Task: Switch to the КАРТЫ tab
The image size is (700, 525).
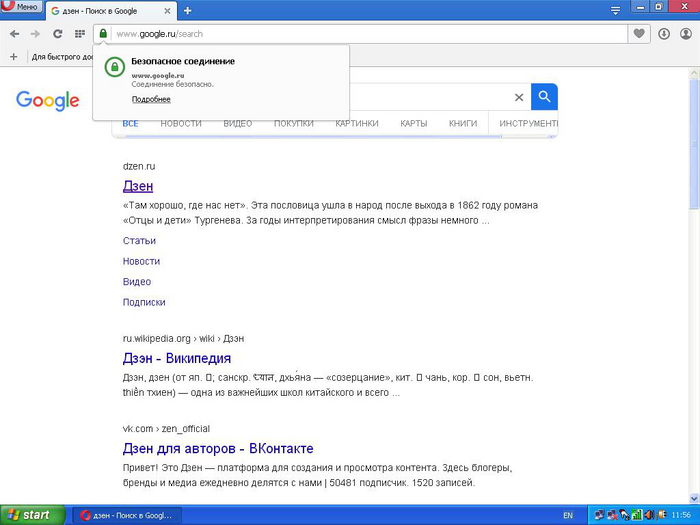Action: pyautogui.click(x=413, y=124)
